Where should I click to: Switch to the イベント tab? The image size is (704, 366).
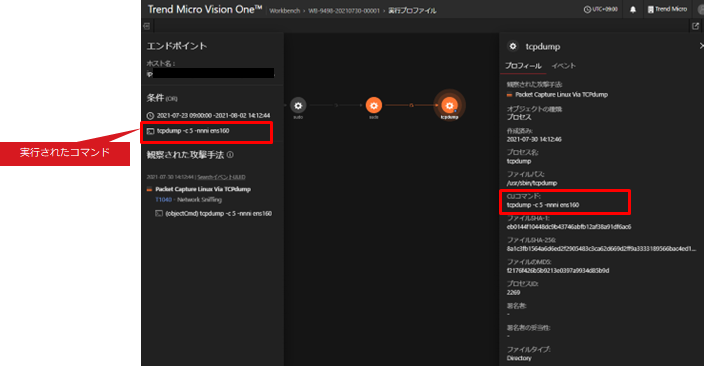coord(563,66)
